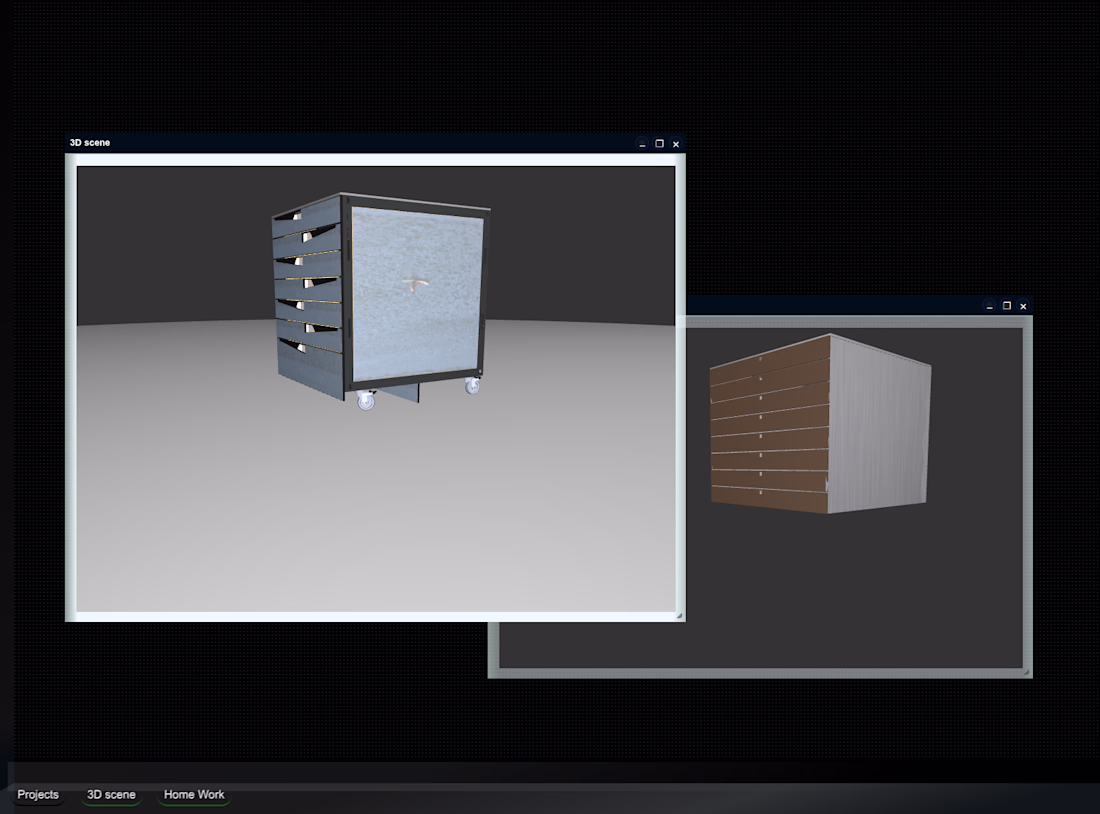Minimize the 3D scene window

tap(642, 144)
